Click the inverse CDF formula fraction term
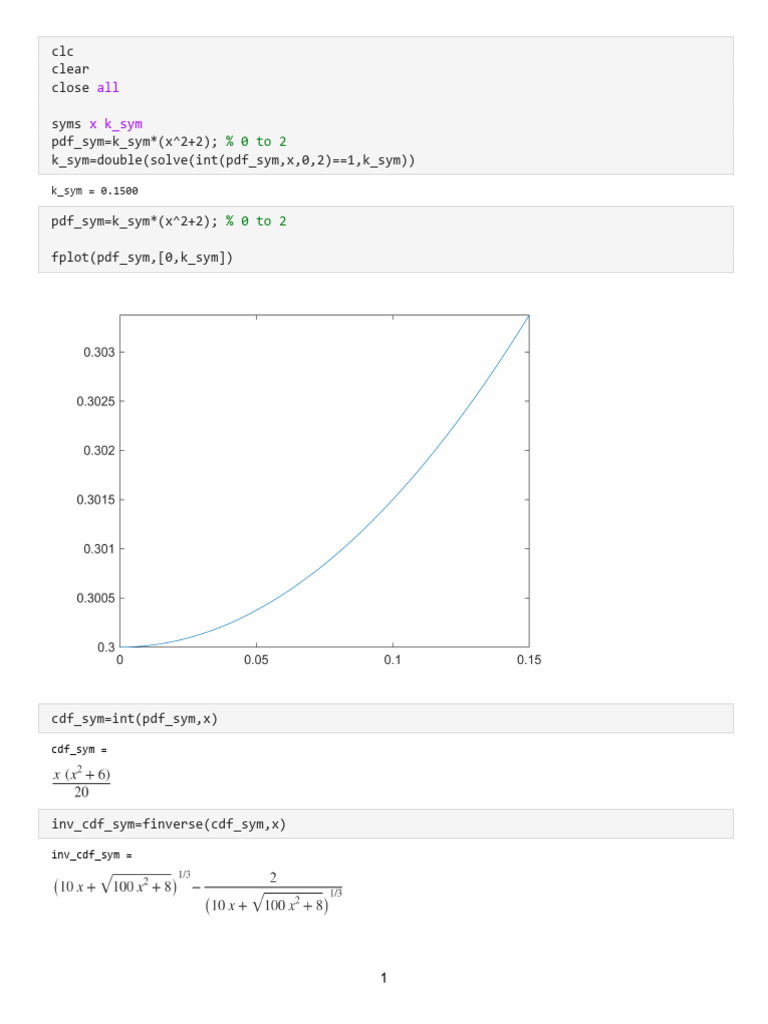This screenshot has width=768, height=1024. pos(274,892)
